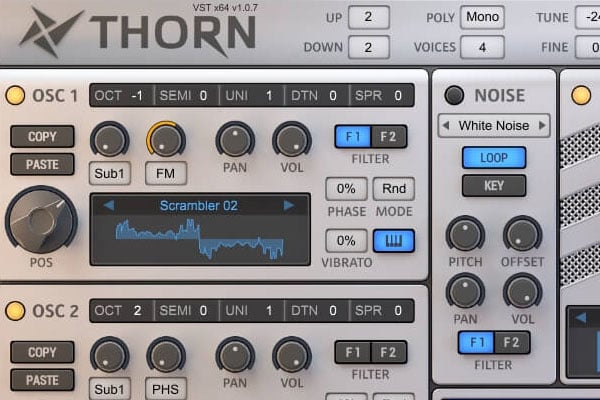Screen dimensions: 600x400
Task: Select F1 filter routing for OSC 1
Action: coord(352,136)
